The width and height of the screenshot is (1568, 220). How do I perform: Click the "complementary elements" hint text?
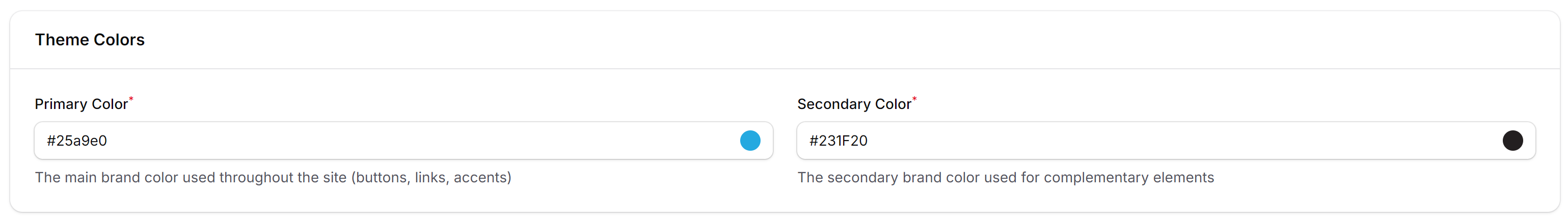coord(1128,177)
